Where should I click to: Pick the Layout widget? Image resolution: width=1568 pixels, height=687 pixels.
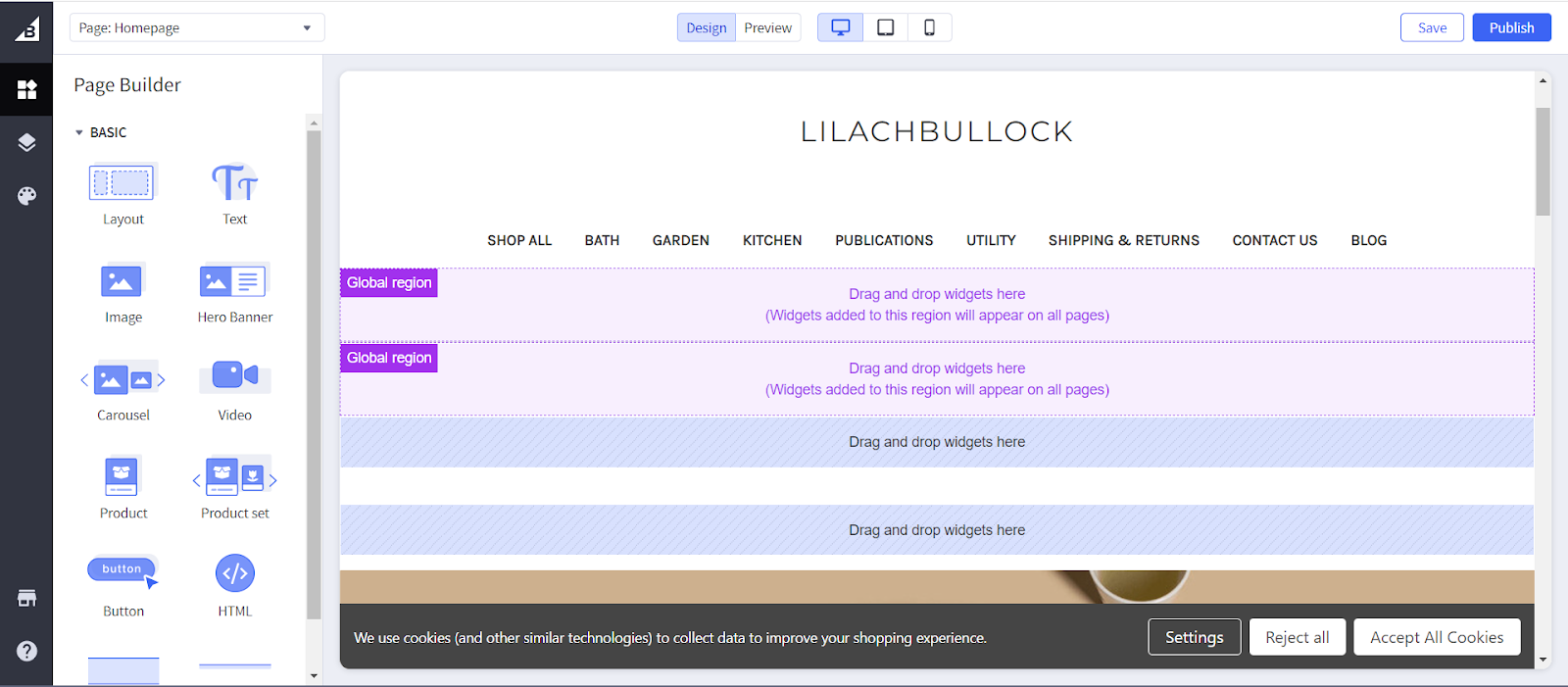(122, 195)
